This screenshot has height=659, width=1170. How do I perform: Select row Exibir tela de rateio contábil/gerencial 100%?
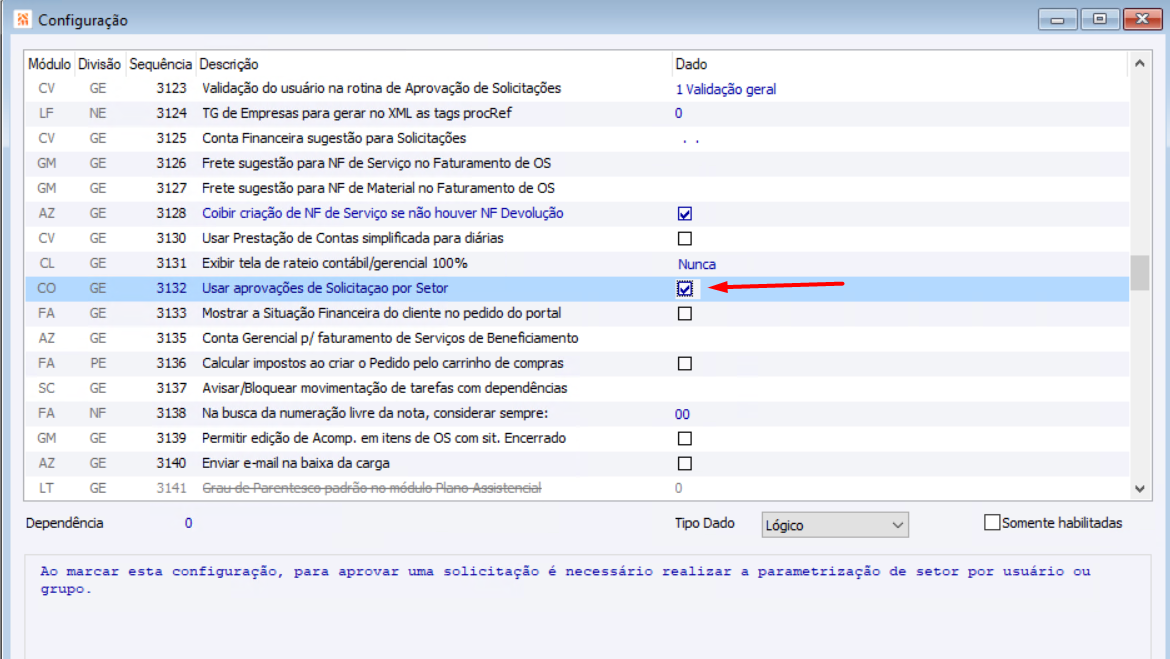pyautogui.click(x=577, y=263)
